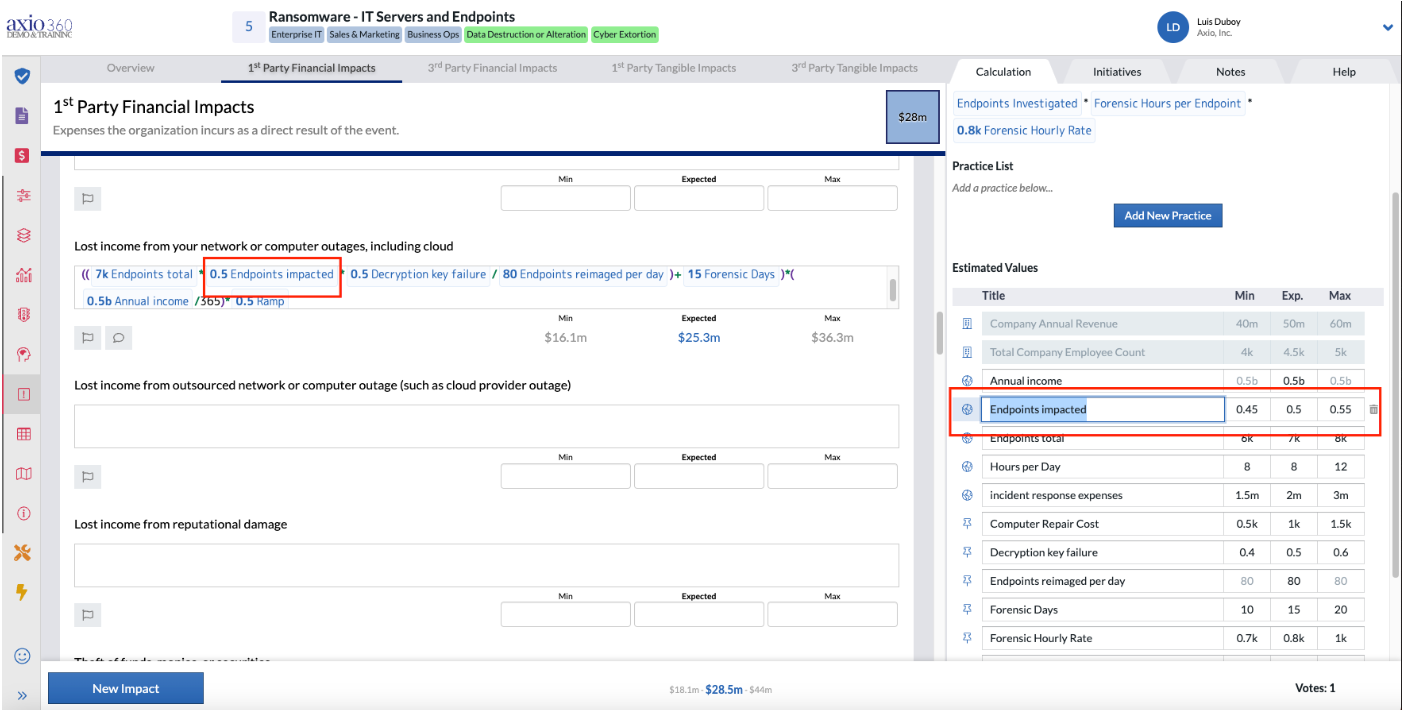This screenshot has width=1402, height=710.
Task: Click the dollar sign sidebar icon
Action: pos(22,156)
